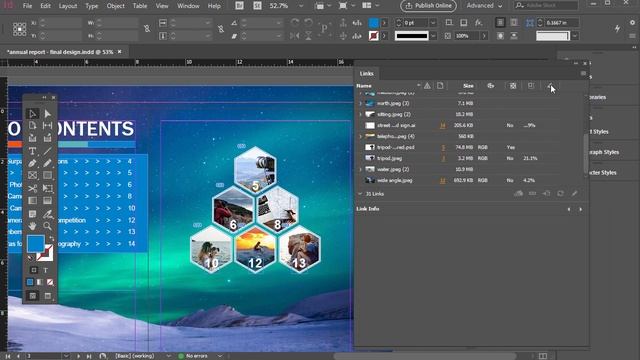Collapse the 31 Links list arrow

360,194
